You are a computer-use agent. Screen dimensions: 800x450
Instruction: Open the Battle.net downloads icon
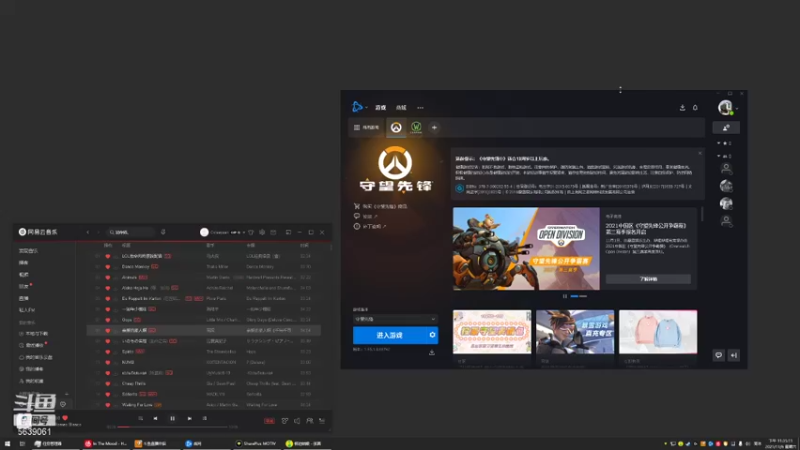pyautogui.click(x=682, y=108)
